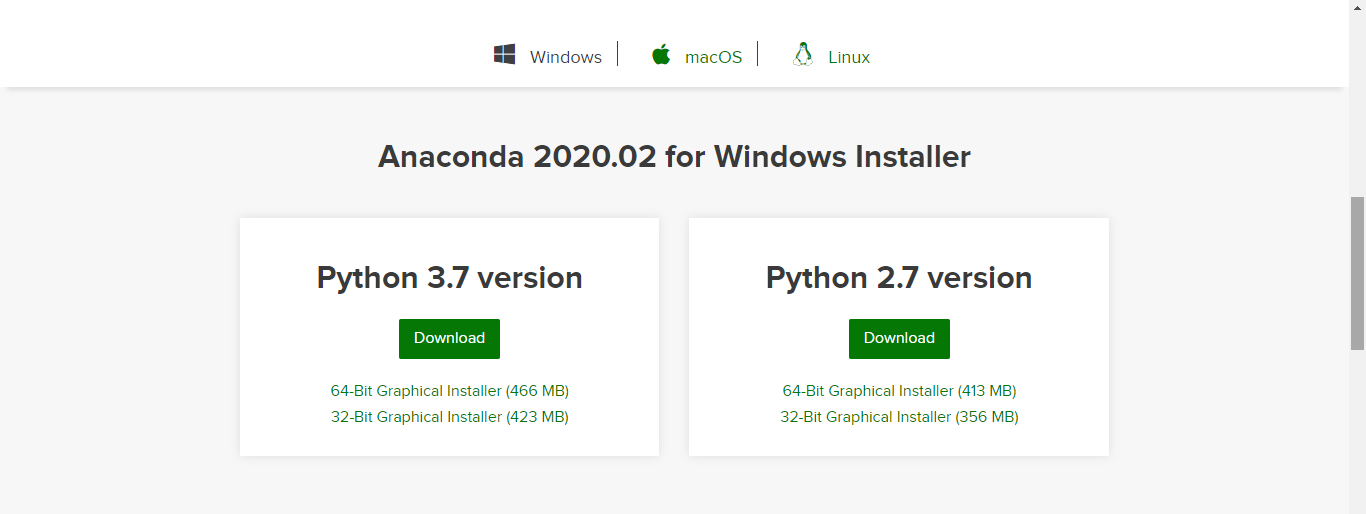Select the Windows tab label
This screenshot has height=514, width=1366.
click(x=566, y=57)
